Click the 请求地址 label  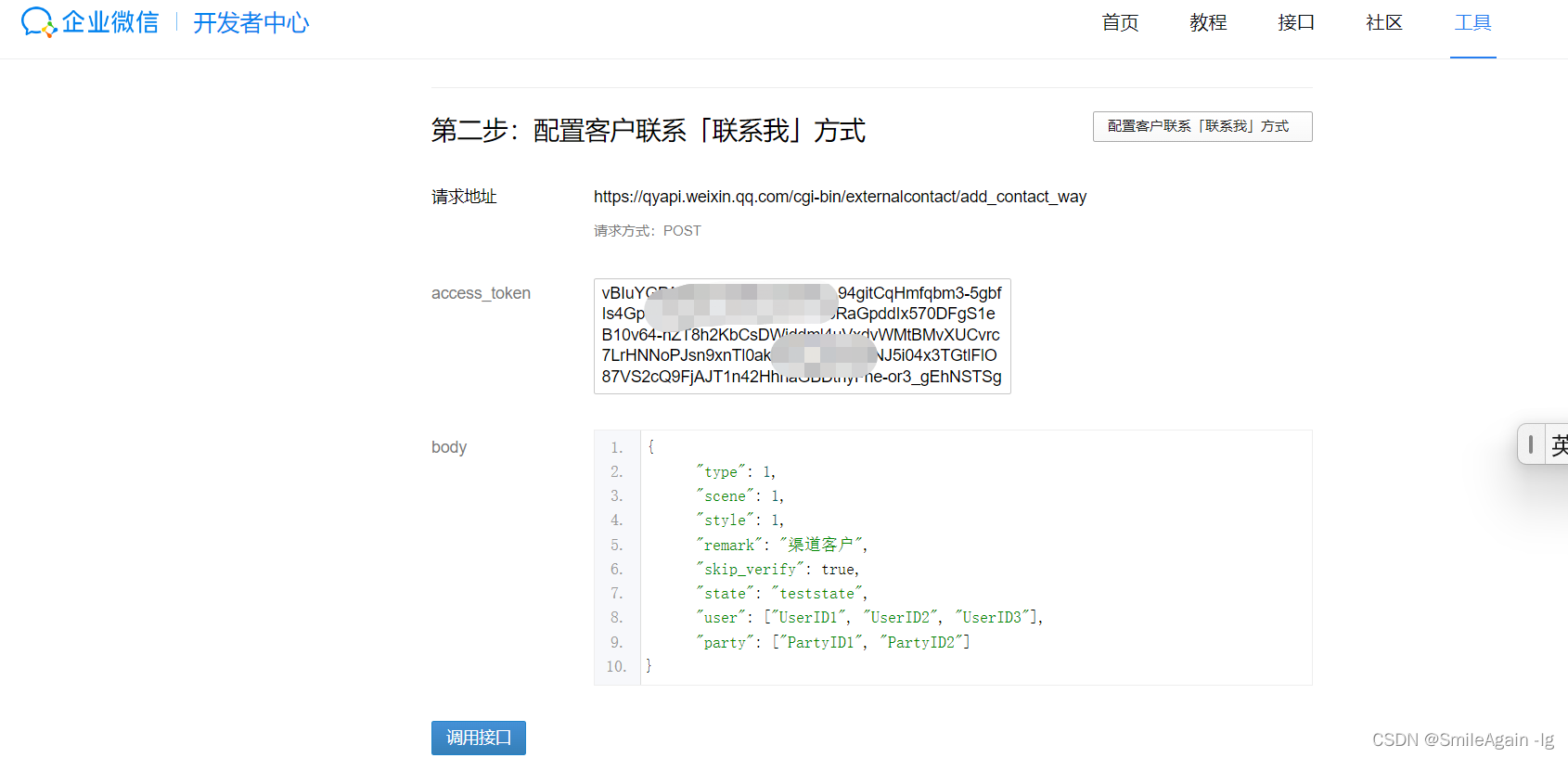pos(464,197)
